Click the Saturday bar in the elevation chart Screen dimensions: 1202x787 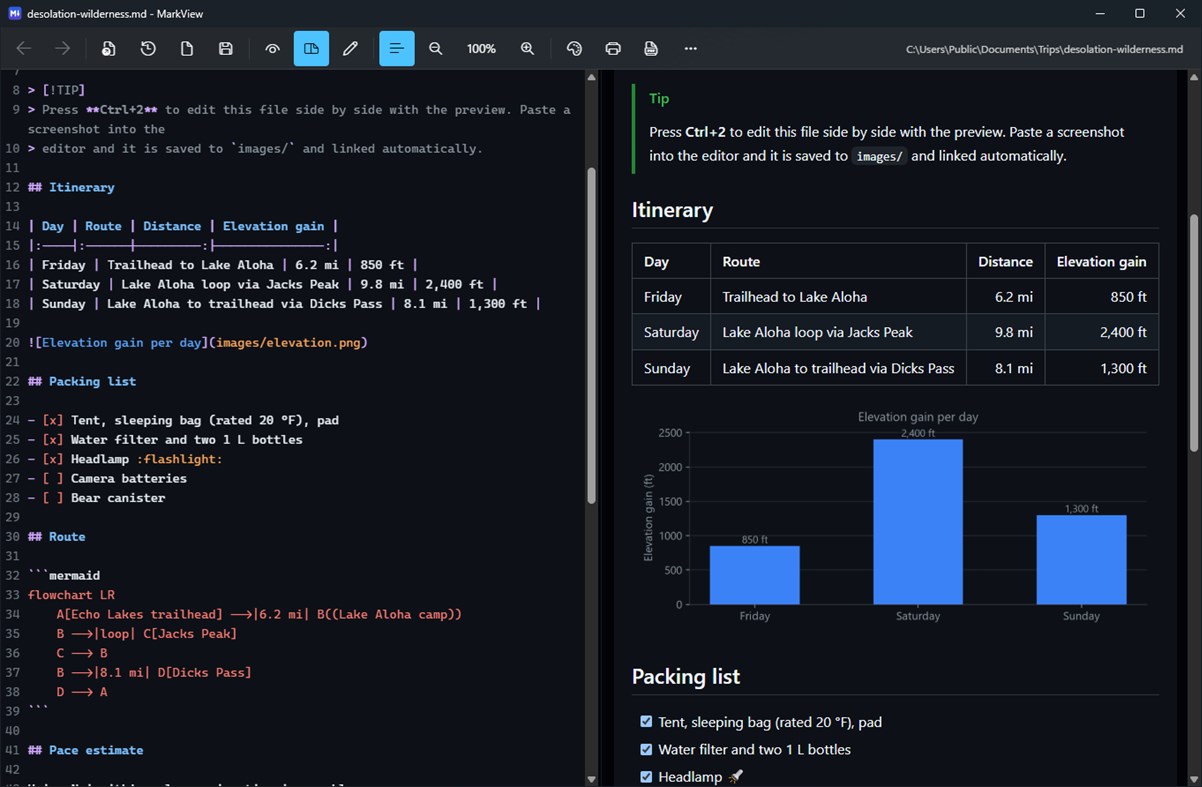click(918, 522)
